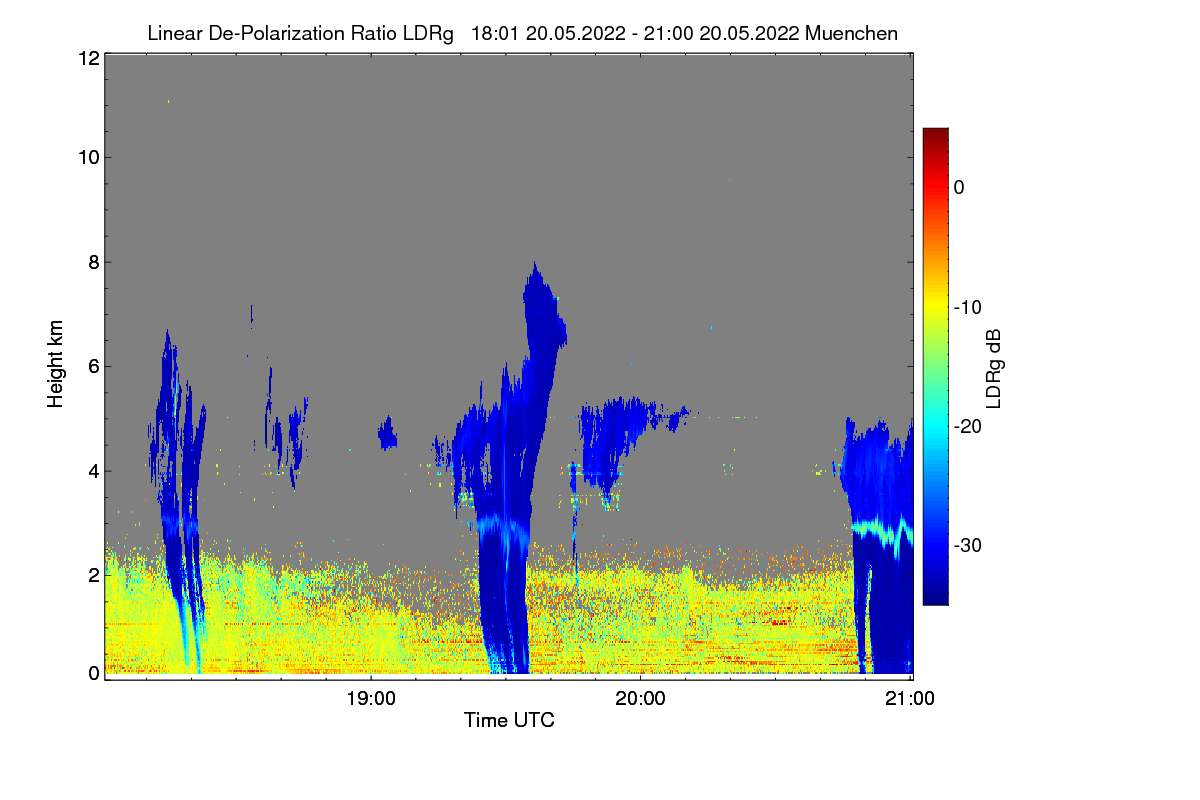The height and width of the screenshot is (800, 1200).
Task: Click the '-10' colorbar tick label
Action: tap(967, 307)
